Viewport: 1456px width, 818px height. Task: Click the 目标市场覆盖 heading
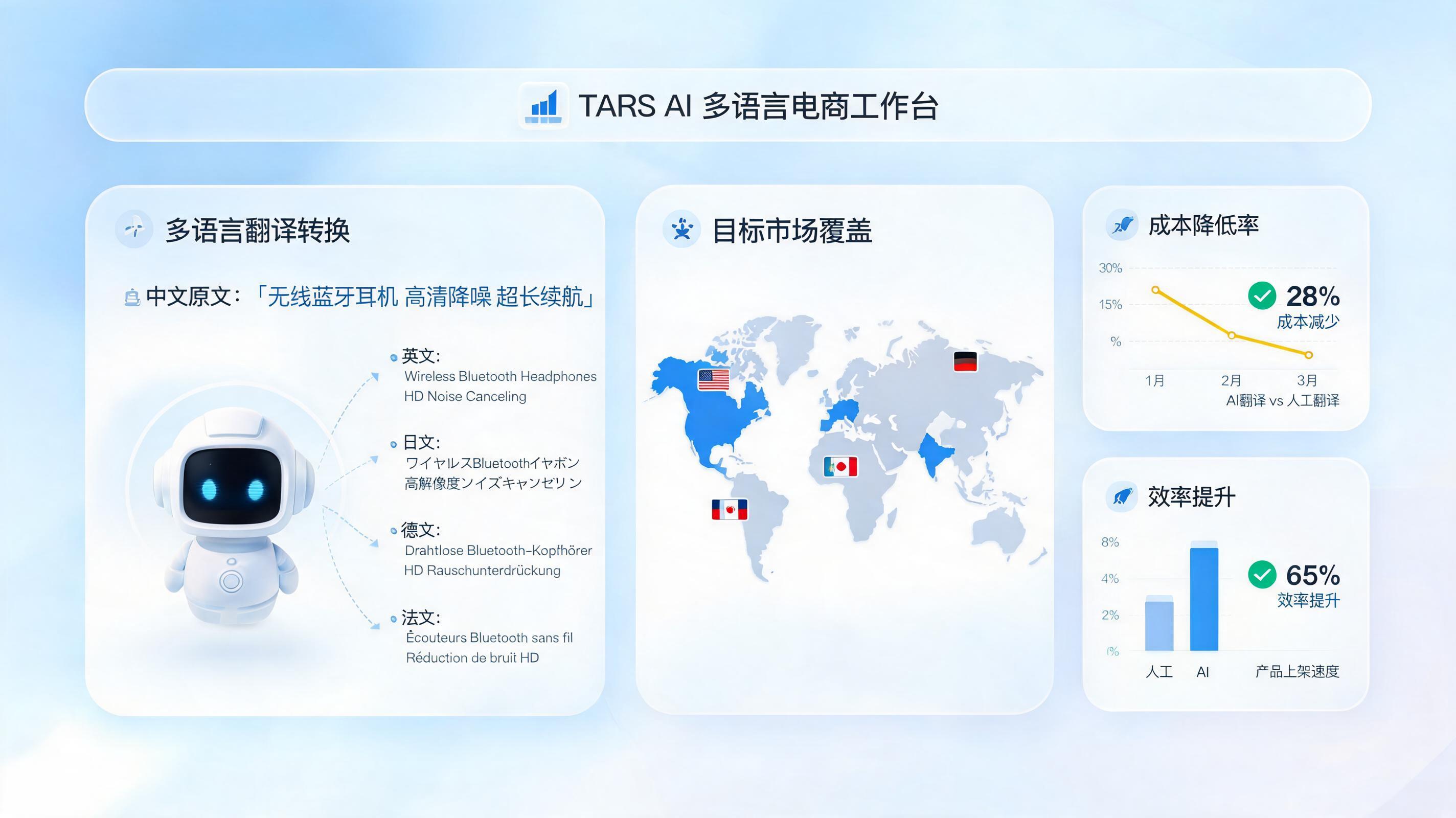pos(792,230)
